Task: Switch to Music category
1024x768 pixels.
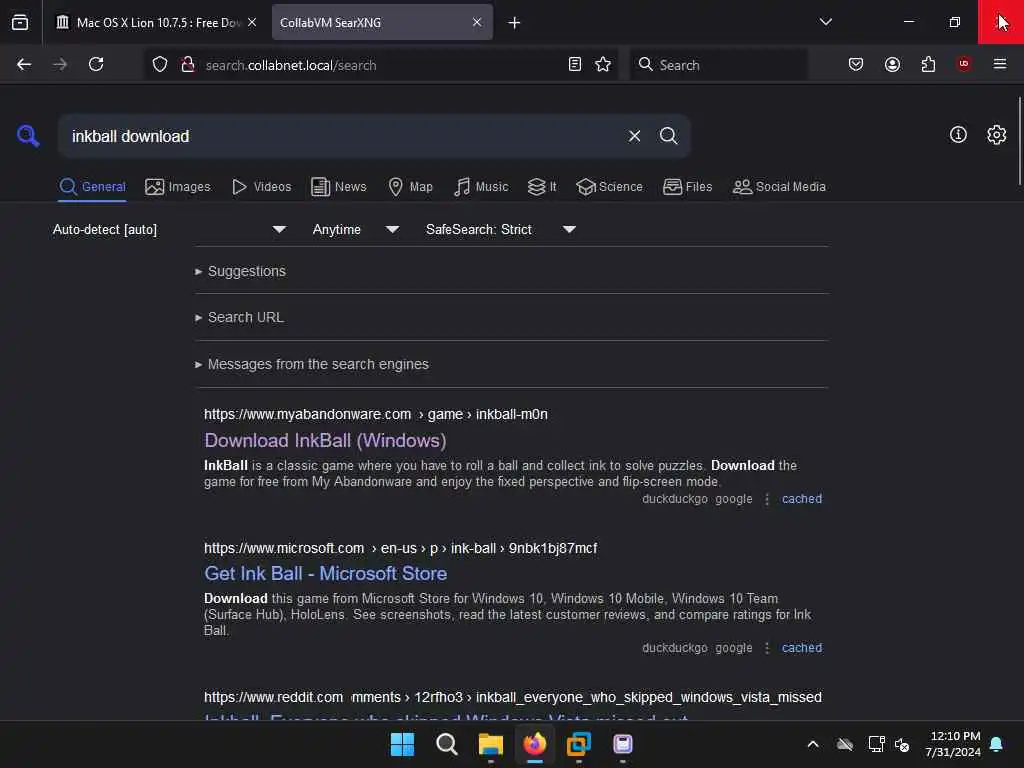Action: point(481,187)
